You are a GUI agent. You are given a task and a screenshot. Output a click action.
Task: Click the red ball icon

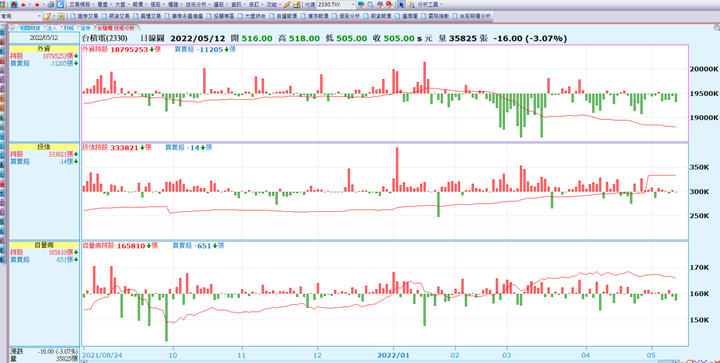tap(389, 5)
